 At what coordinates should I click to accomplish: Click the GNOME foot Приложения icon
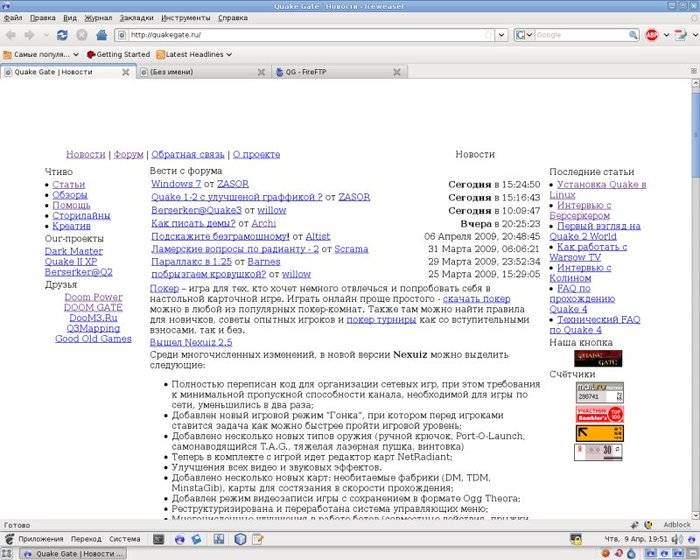9,539
